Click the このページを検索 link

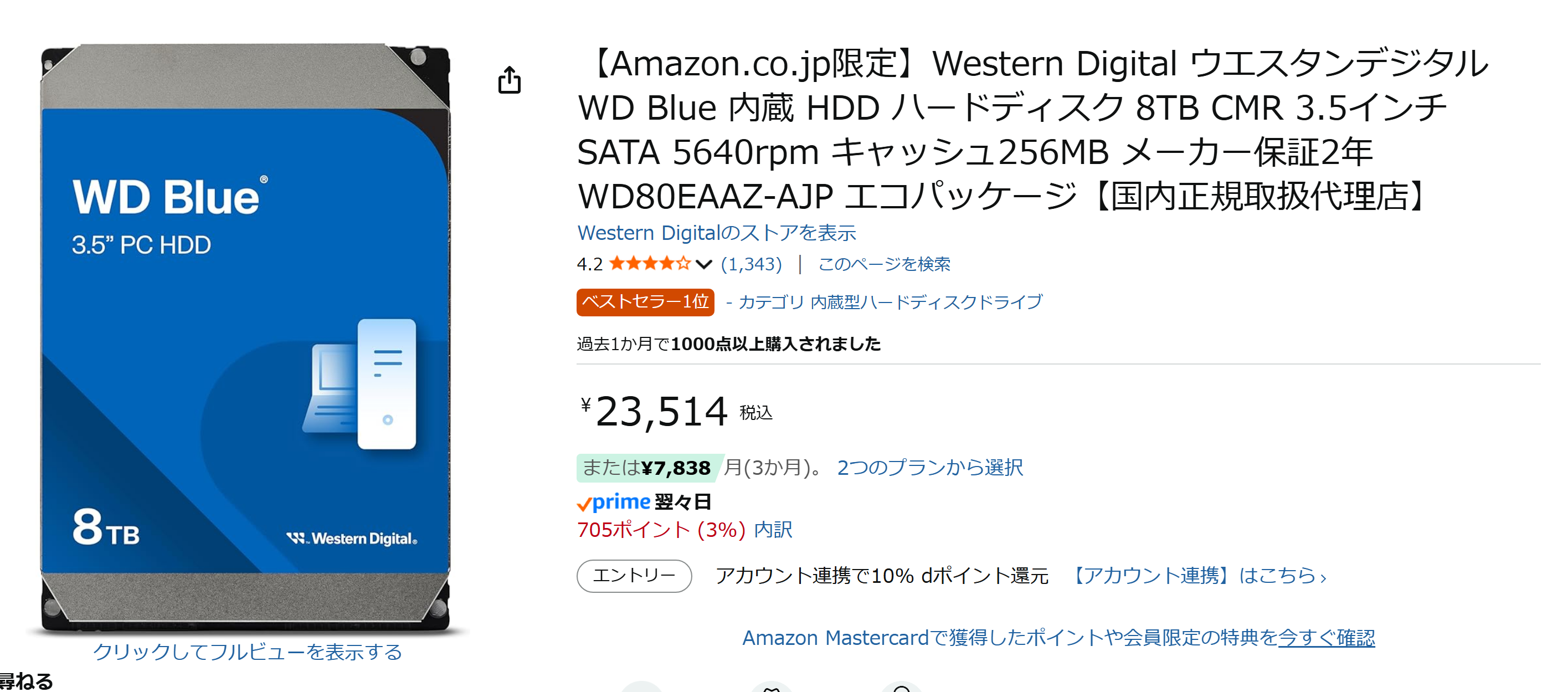[884, 264]
